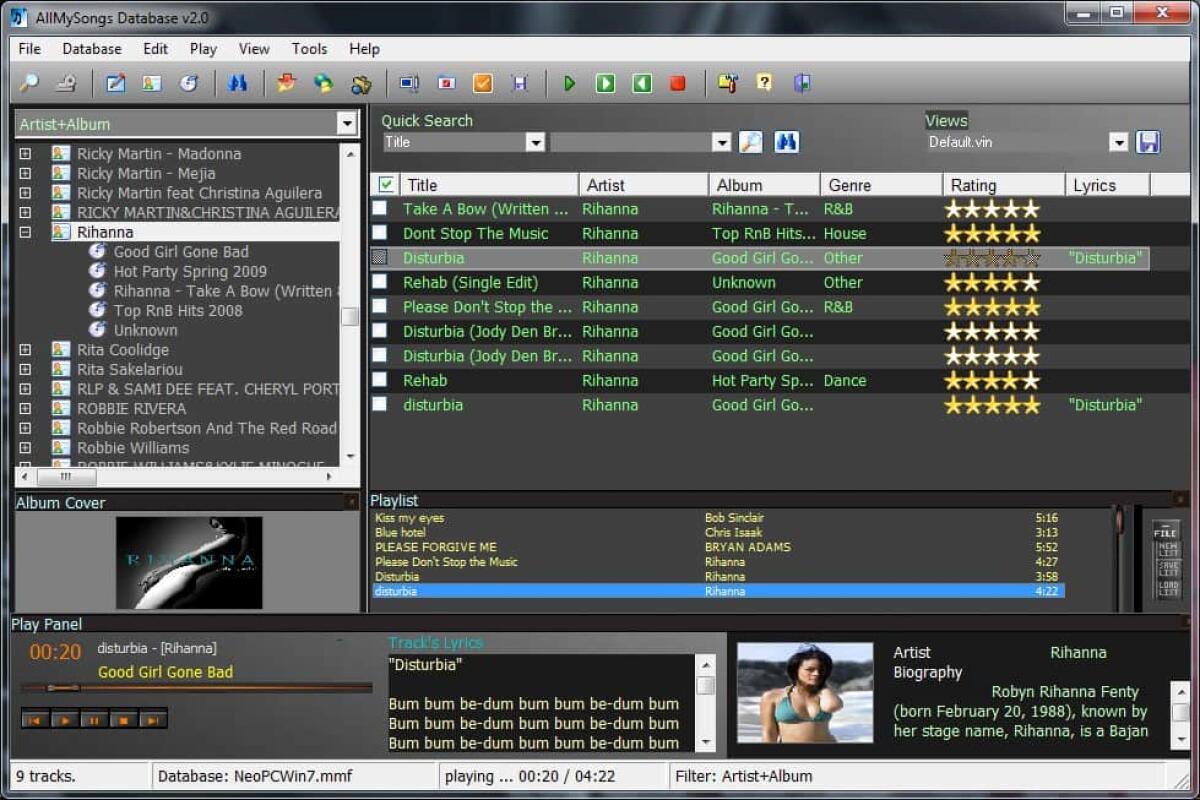Stop playback using the red stop toolbar icon
Screen dimensions: 1200x800
(678, 83)
